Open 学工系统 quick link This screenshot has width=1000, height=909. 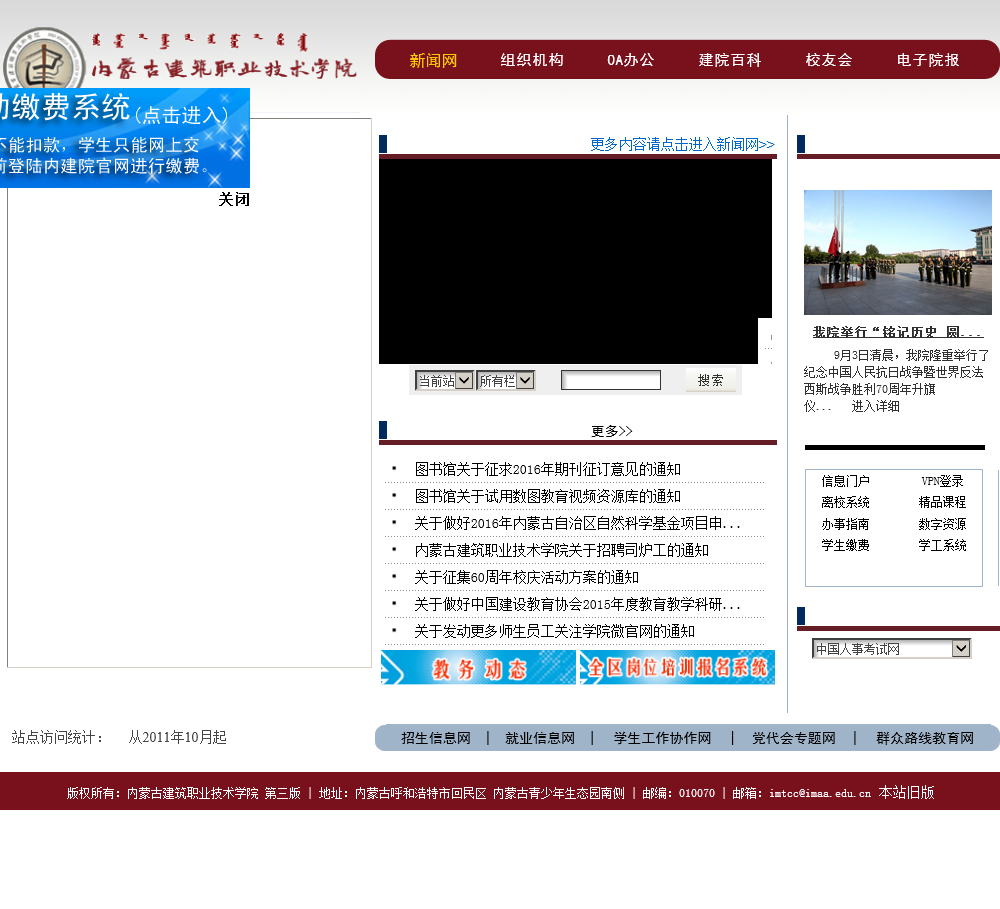(942, 545)
